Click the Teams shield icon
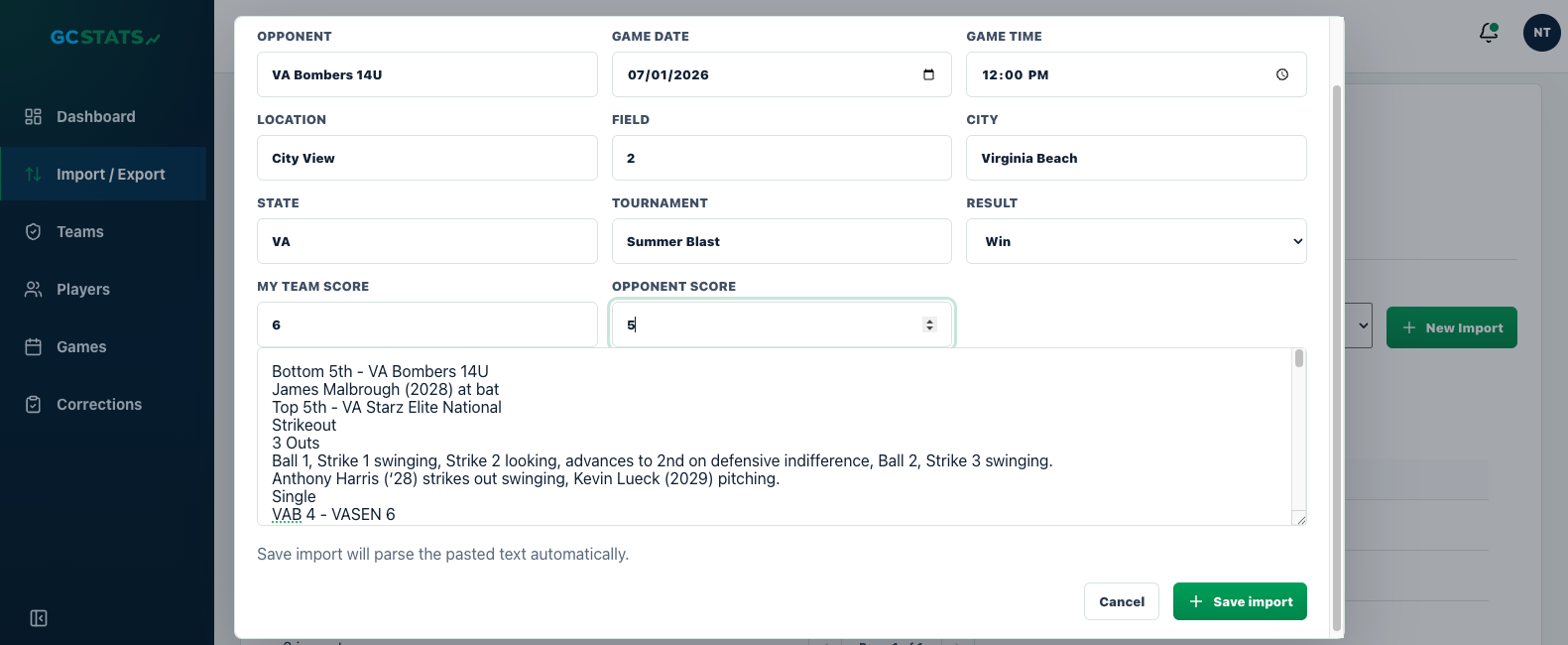The image size is (1568, 645). click(33, 232)
